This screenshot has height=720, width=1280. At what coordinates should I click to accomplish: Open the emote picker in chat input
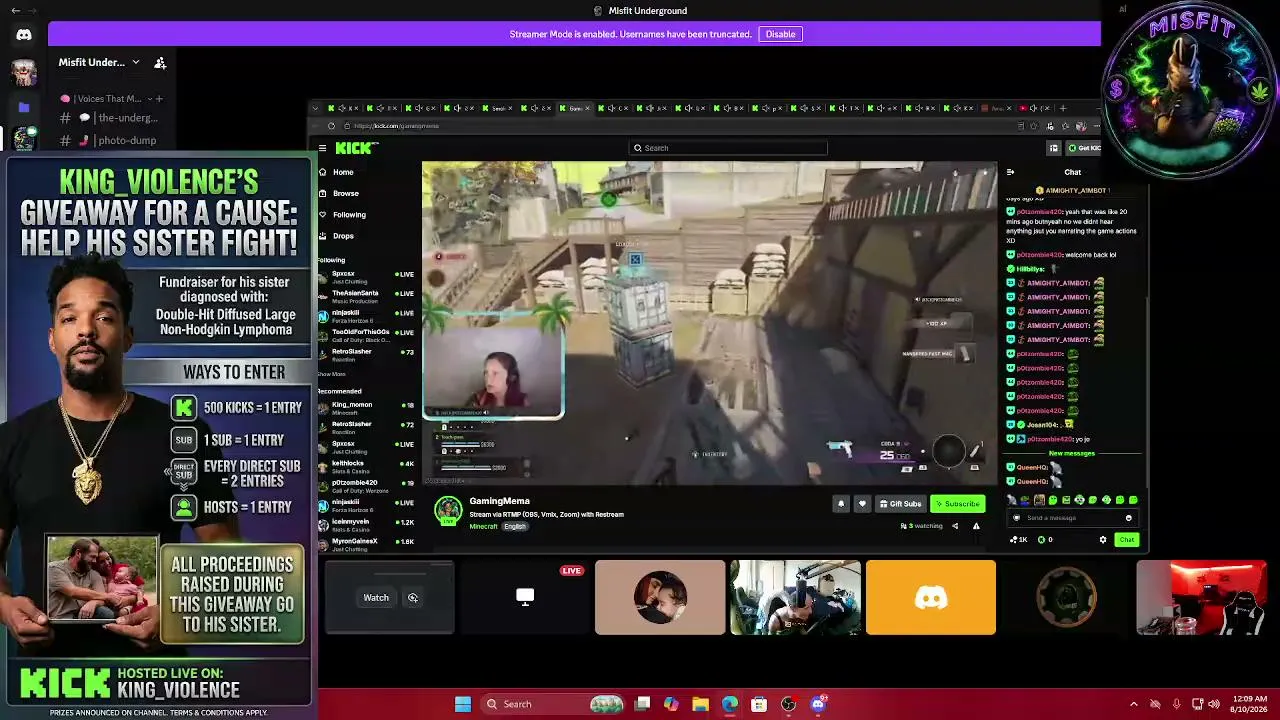coord(1128,518)
